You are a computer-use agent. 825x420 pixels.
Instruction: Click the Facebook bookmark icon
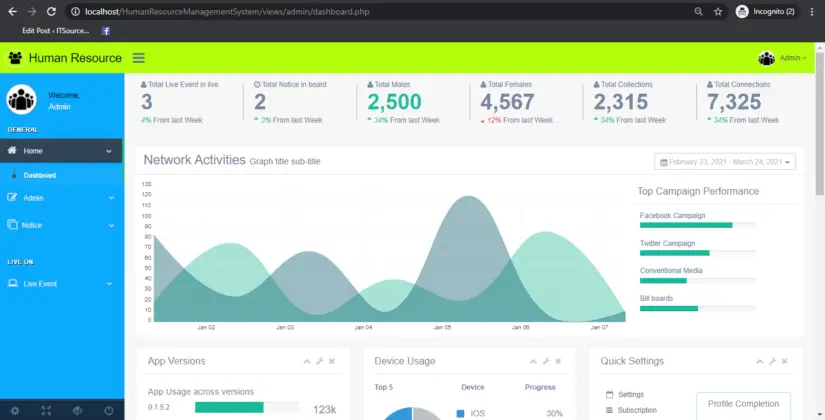click(x=106, y=31)
